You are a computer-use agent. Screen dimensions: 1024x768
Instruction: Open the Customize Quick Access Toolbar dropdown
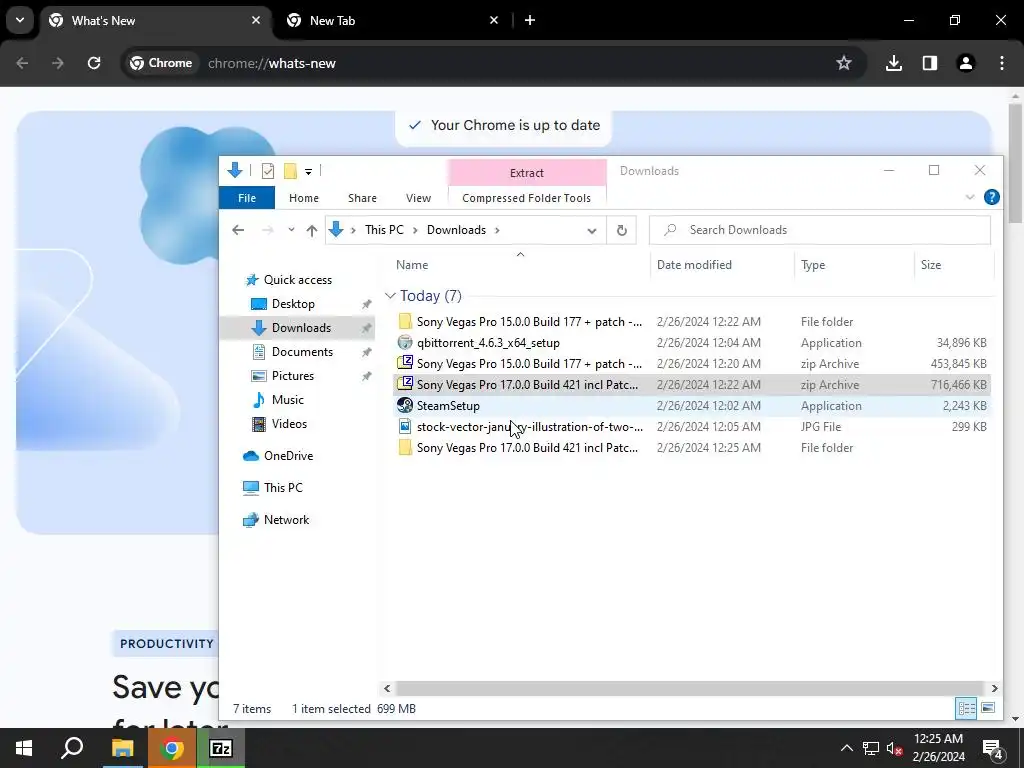click(308, 172)
